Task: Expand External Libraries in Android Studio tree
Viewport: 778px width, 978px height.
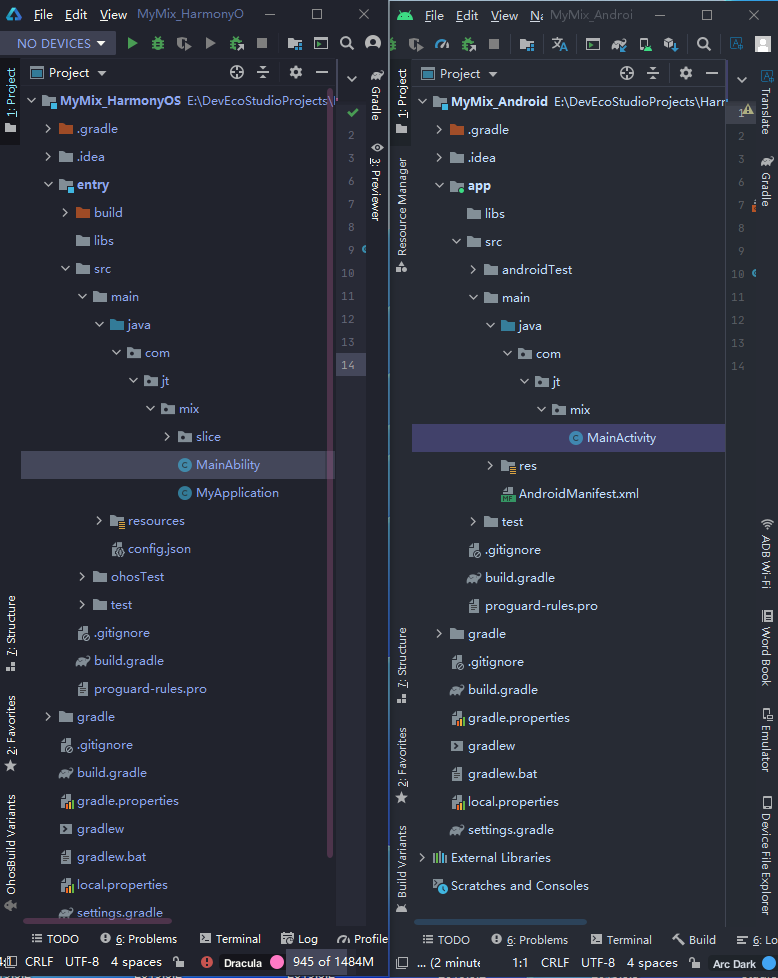Action: [422, 858]
